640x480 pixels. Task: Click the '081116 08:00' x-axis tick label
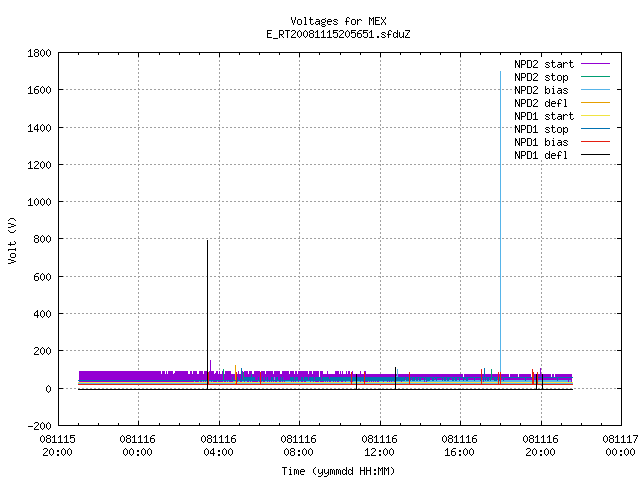[x=298, y=446]
